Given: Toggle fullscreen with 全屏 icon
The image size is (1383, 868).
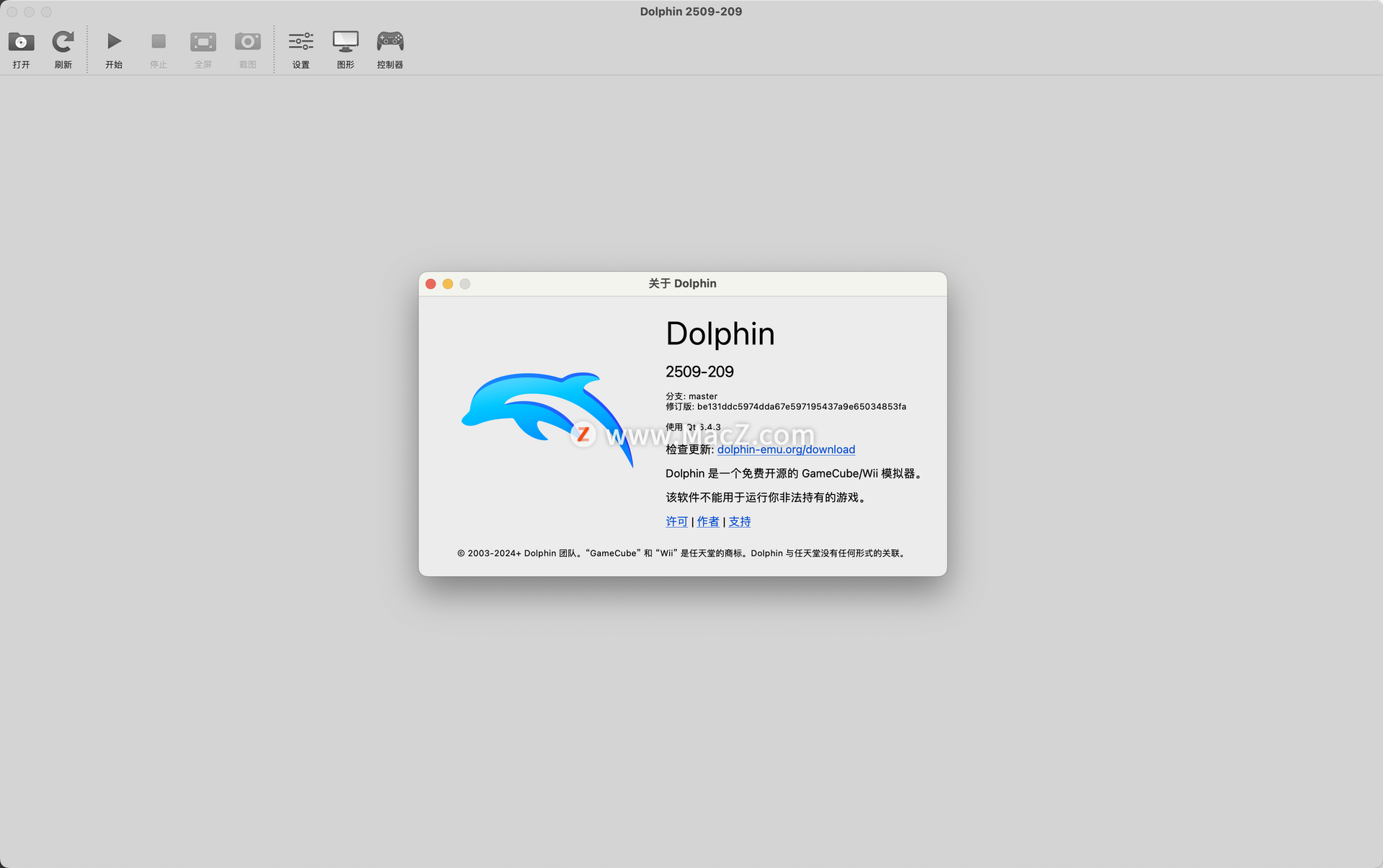Looking at the screenshot, I should point(203,42).
